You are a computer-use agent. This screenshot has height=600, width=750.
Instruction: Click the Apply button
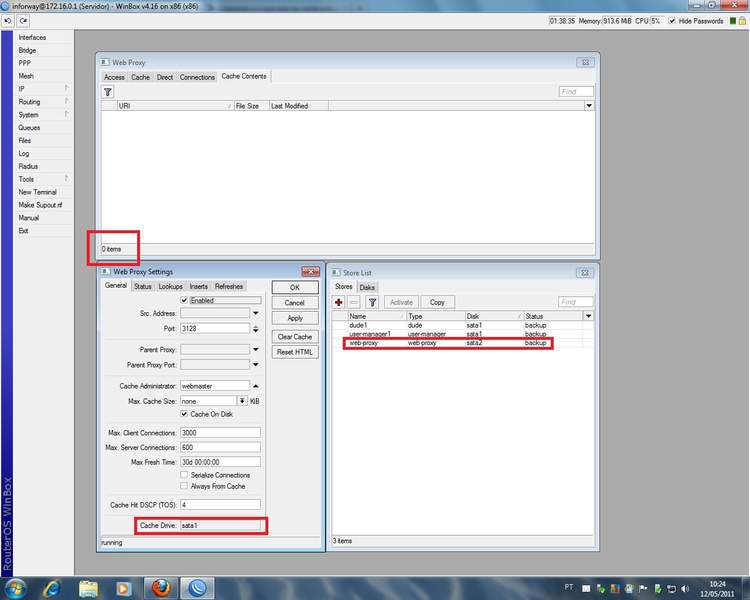(295, 318)
